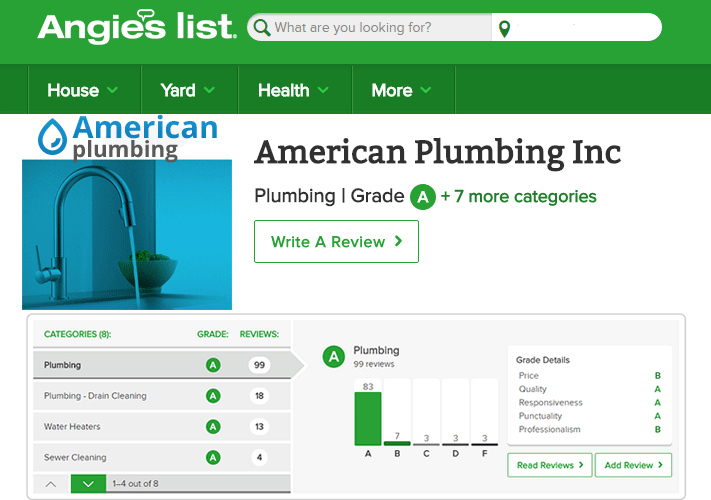
Task: Click the 13 review count bubble
Action: click(259, 427)
